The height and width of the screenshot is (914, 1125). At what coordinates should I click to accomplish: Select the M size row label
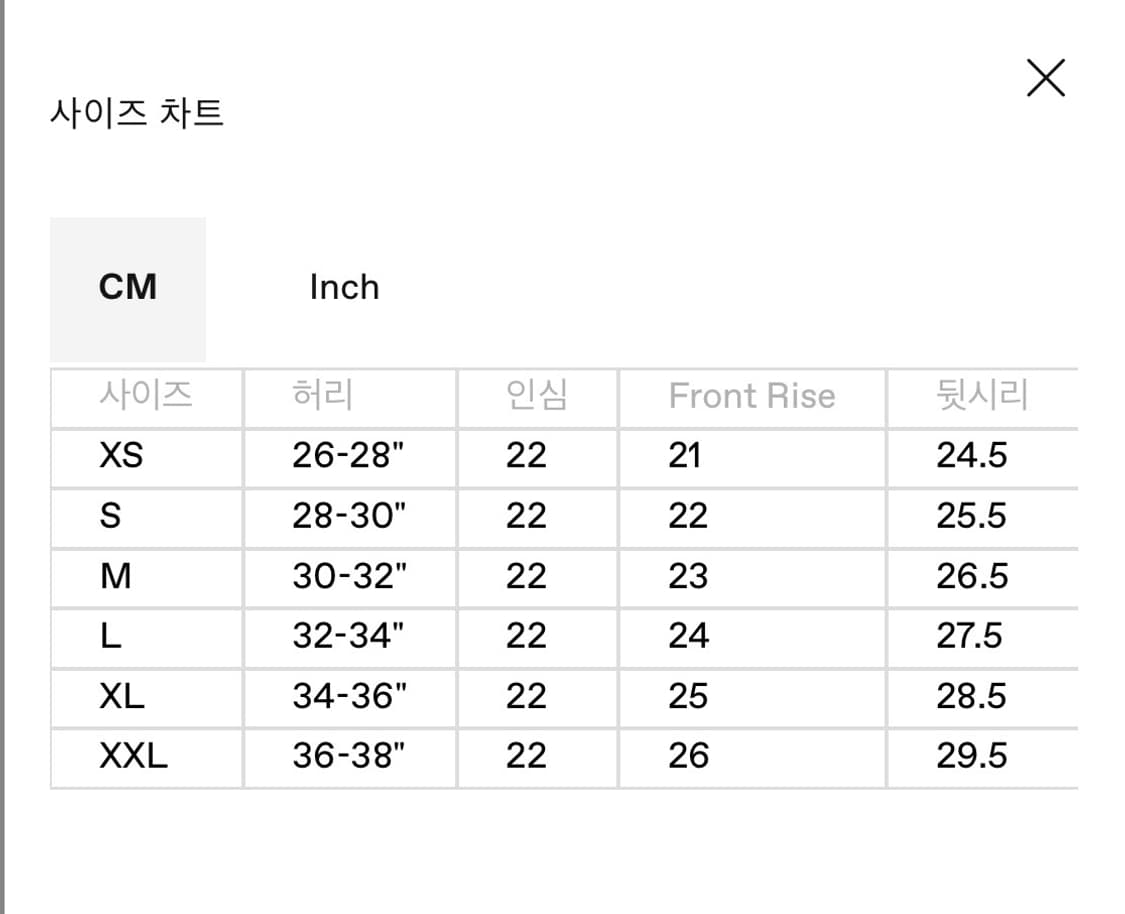pos(116,576)
